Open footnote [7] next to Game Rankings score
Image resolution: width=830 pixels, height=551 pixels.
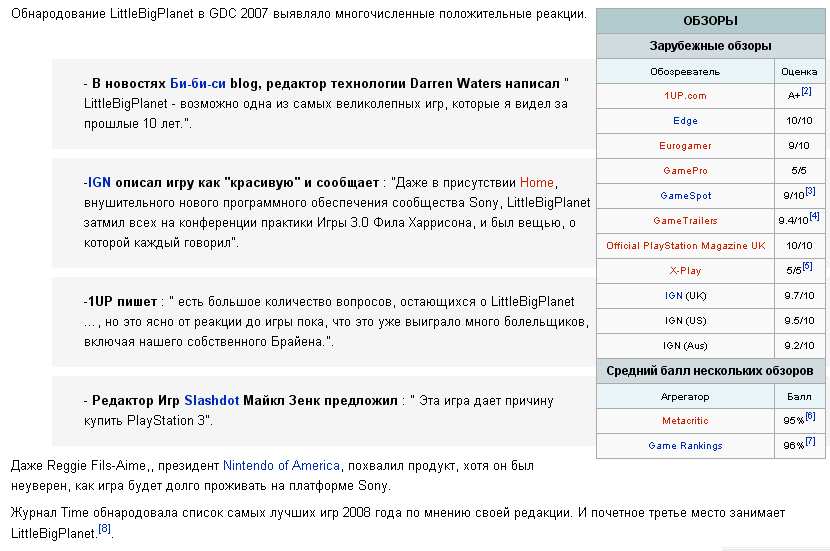(810, 441)
